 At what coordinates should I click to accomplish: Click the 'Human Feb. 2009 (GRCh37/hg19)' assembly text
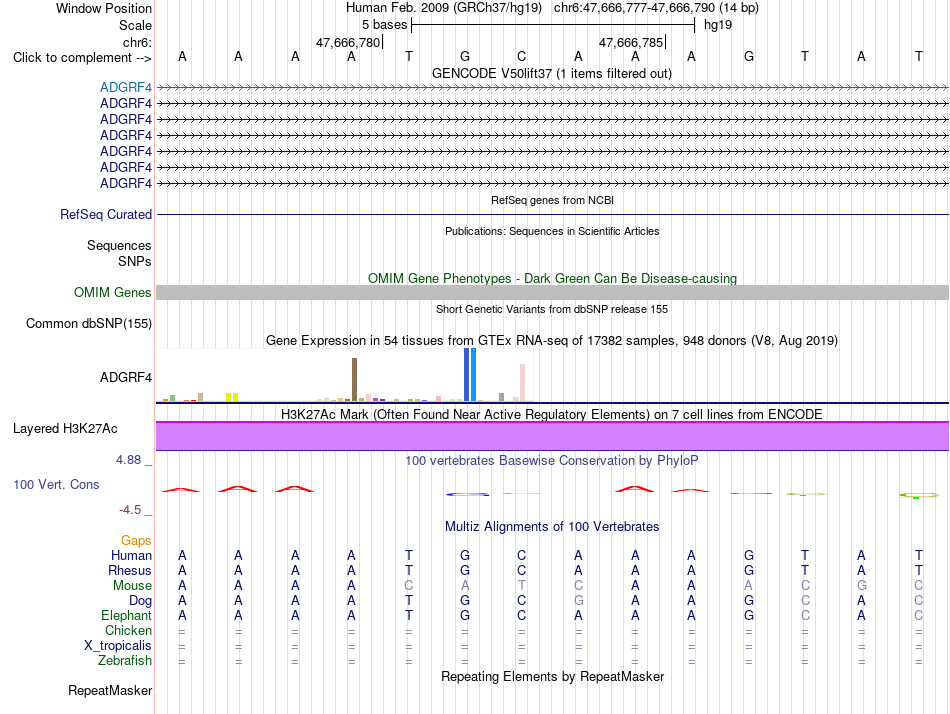[x=443, y=8]
